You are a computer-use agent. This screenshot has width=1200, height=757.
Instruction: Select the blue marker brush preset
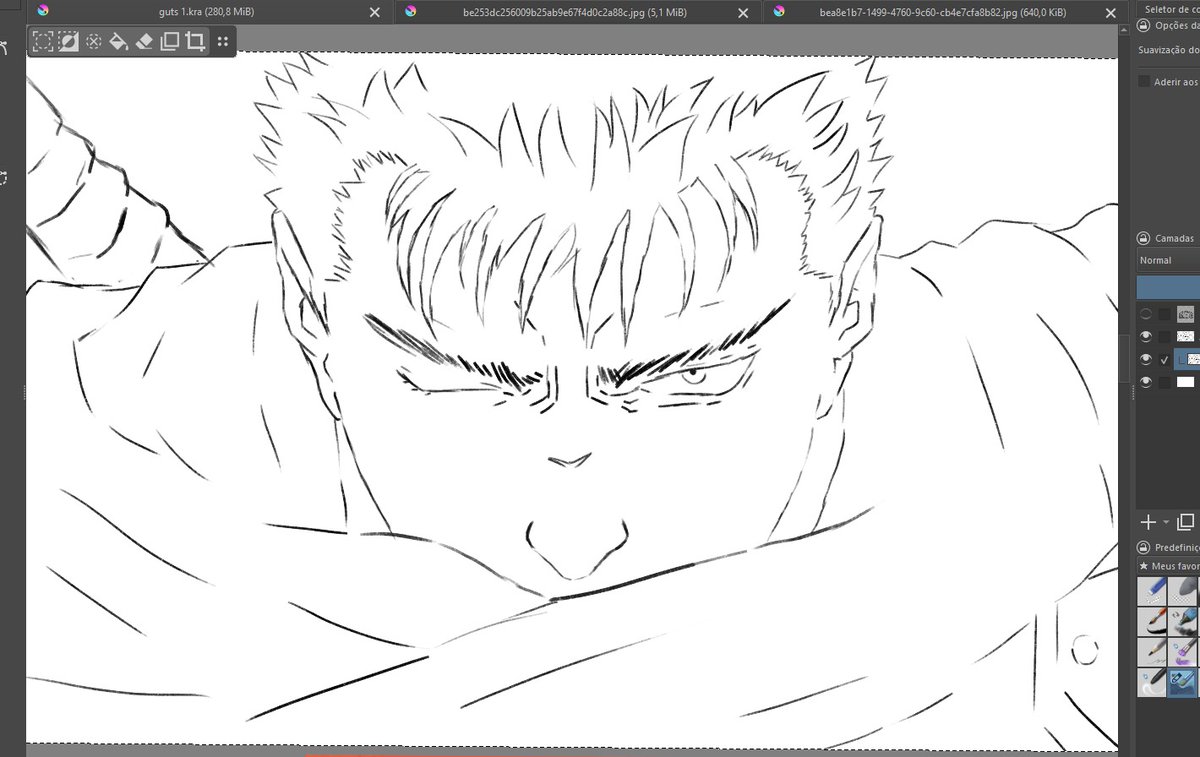coord(1184,621)
